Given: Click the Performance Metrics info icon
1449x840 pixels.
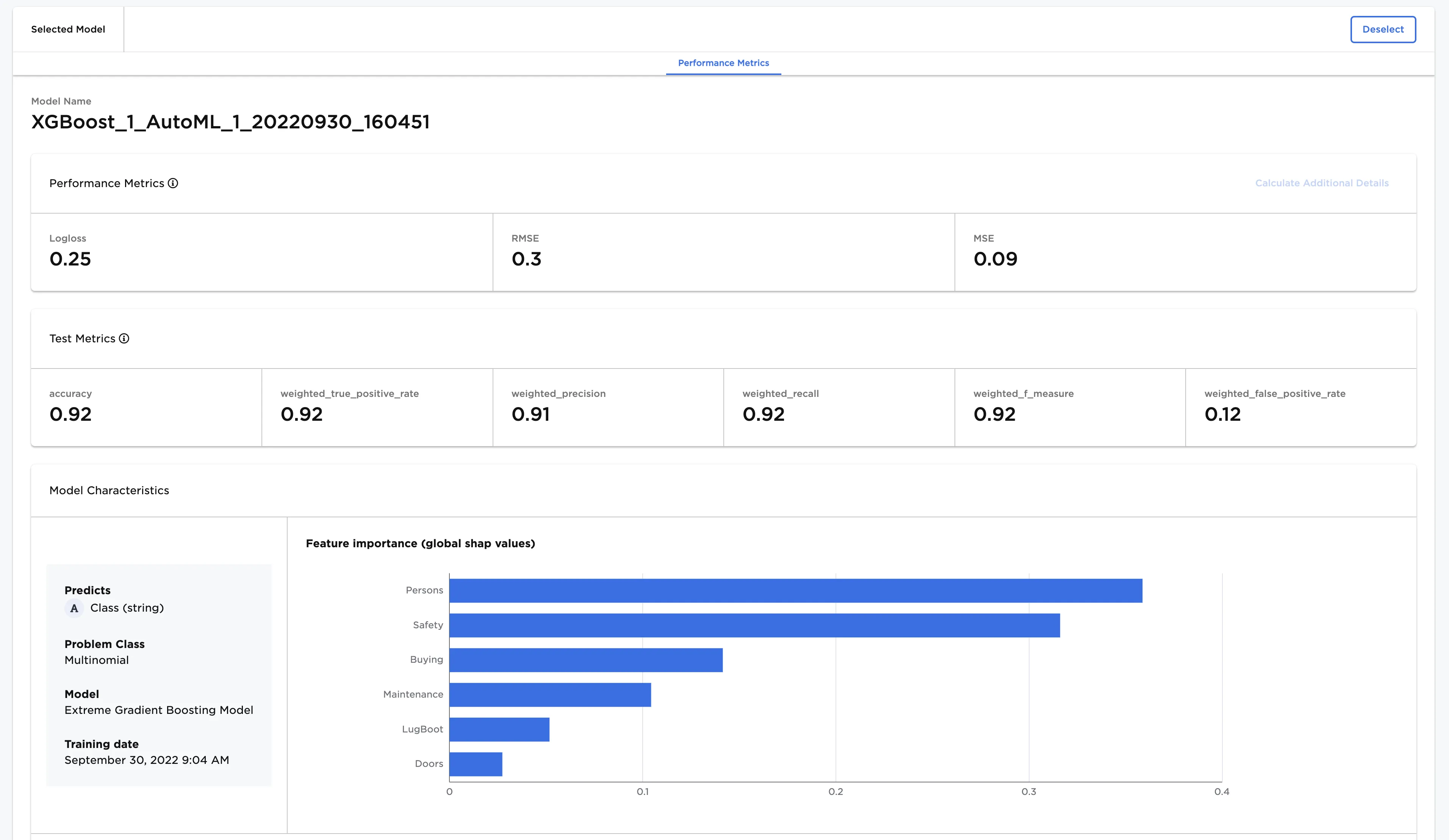Looking at the screenshot, I should 172,183.
